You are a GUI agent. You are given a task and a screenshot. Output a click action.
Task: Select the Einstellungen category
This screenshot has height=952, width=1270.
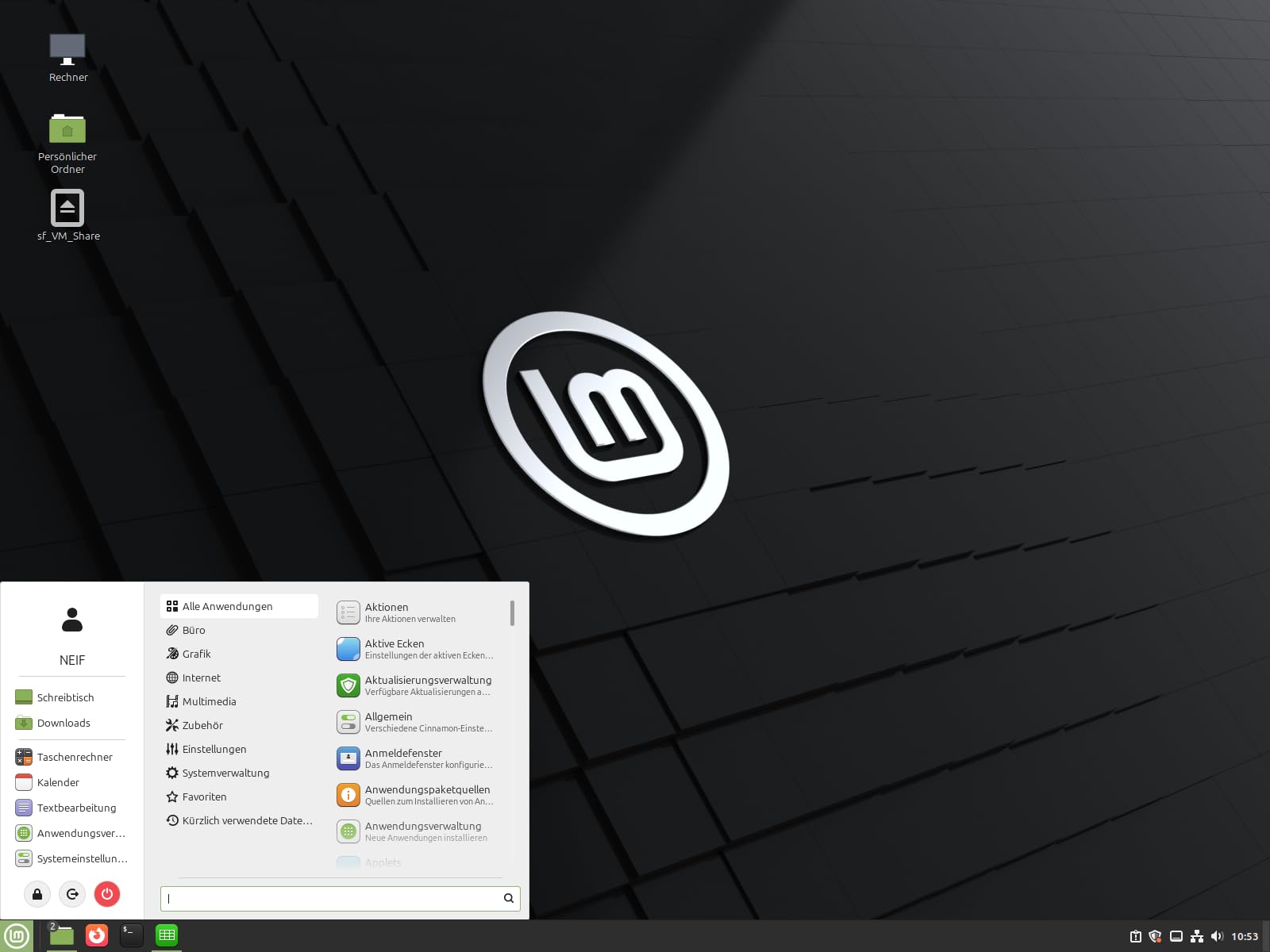[x=239, y=749]
